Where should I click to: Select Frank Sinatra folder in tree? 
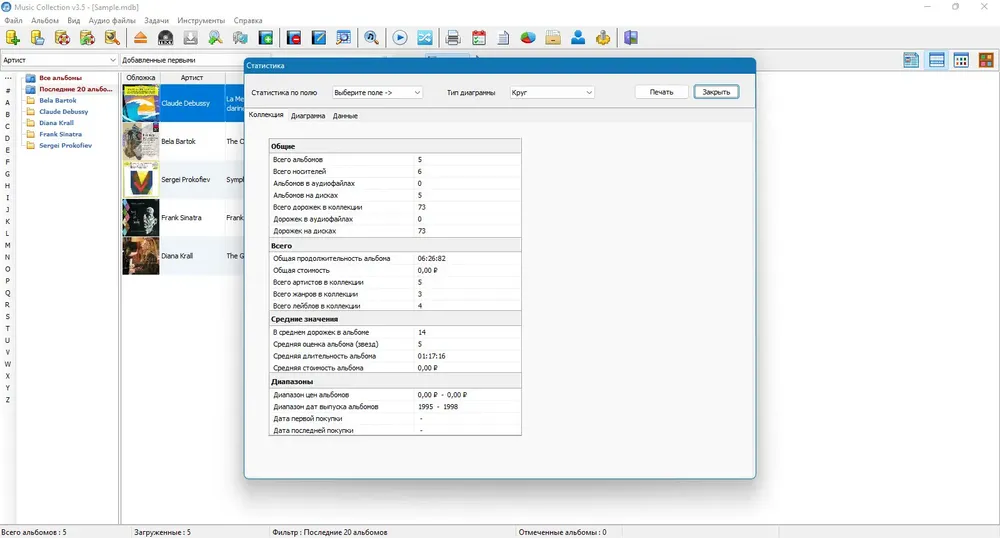click(x=61, y=134)
